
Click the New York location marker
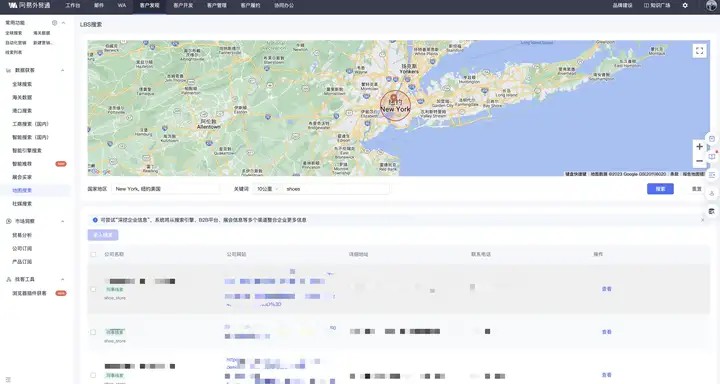394,97
